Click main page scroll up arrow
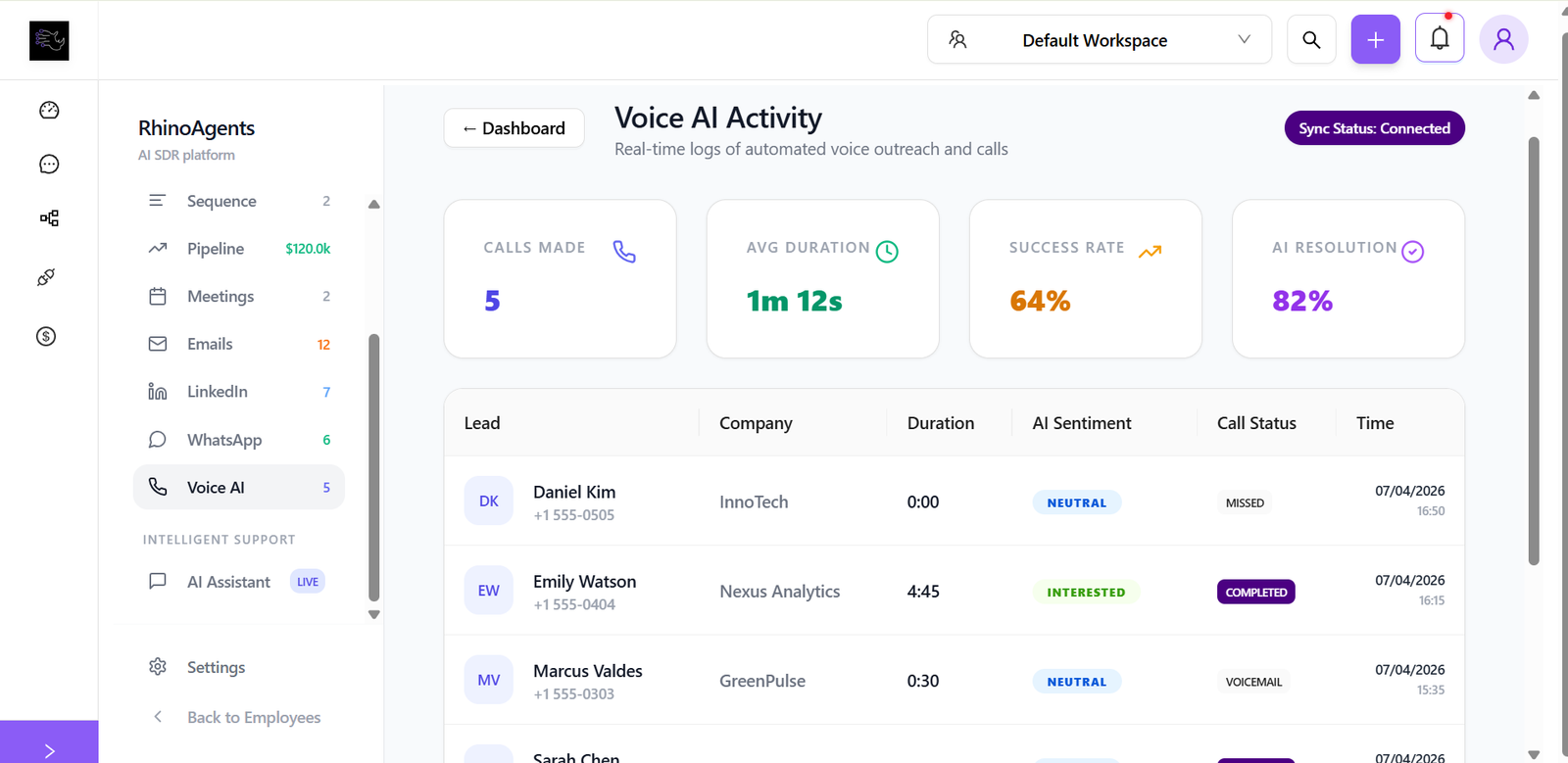This screenshot has height=763, width=1568. point(1534,95)
